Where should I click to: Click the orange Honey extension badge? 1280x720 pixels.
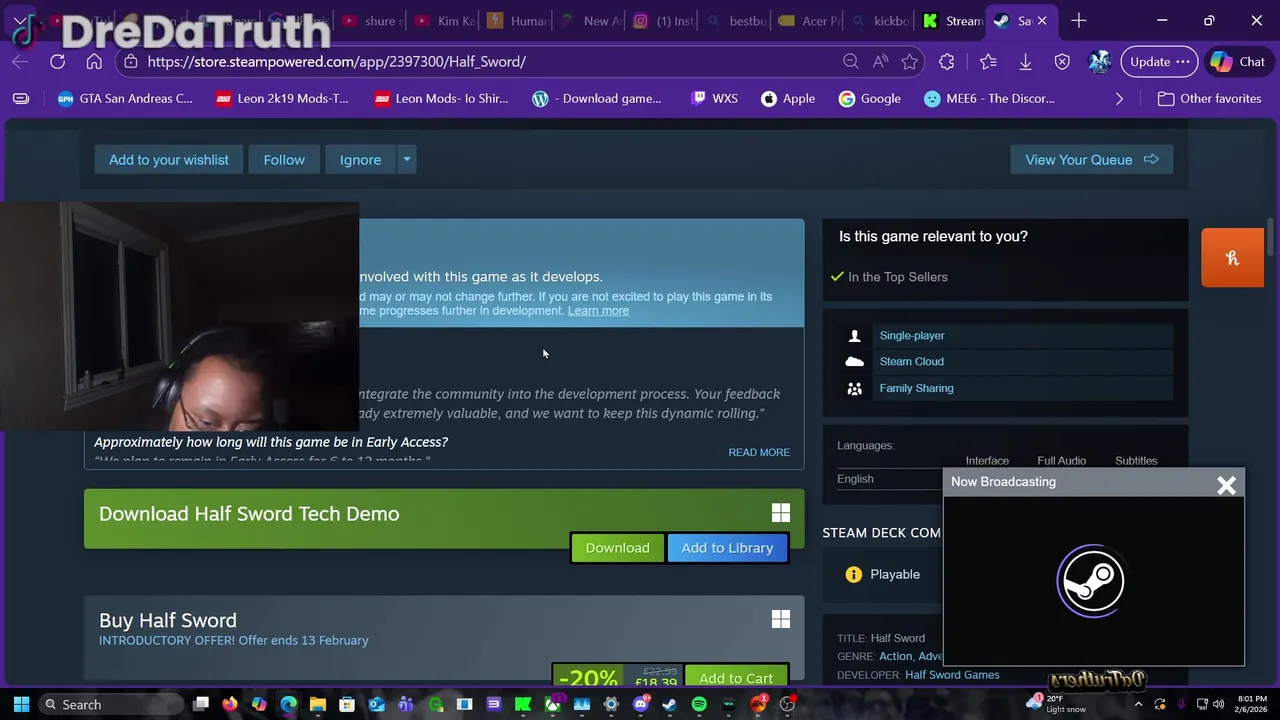[x=1232, y=258]
